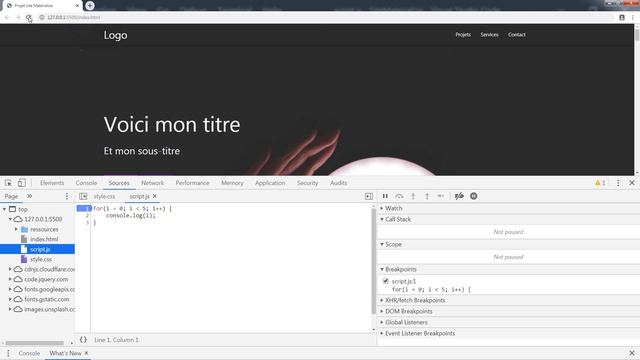Screen dimensions: 640x360
Task: Switch to the Elements tab
Action: pyautogui.click(x=52, y=183)
